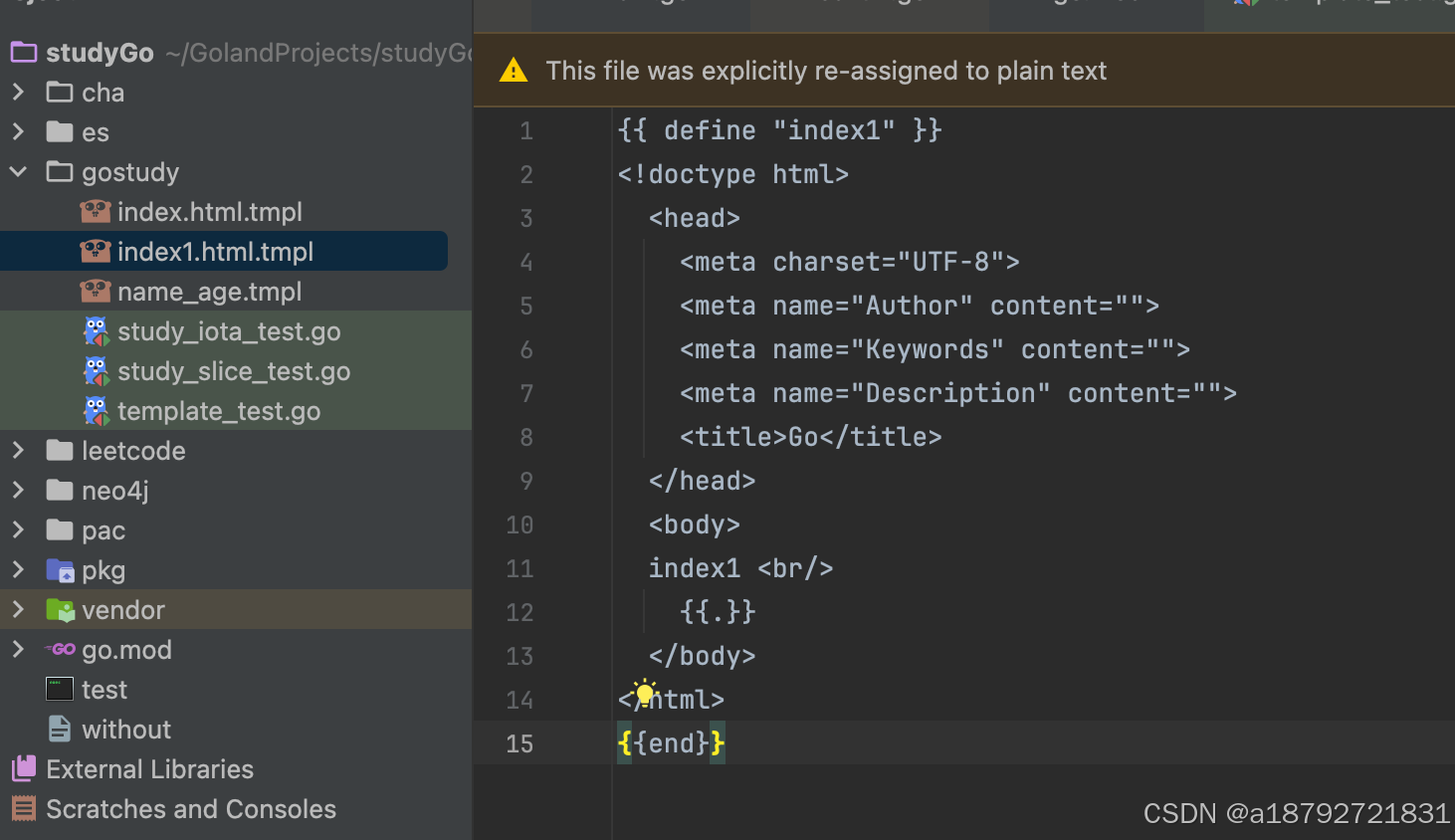Select name_age.tmpl in the project tree

pyautogui.click(x=209, y=292)
